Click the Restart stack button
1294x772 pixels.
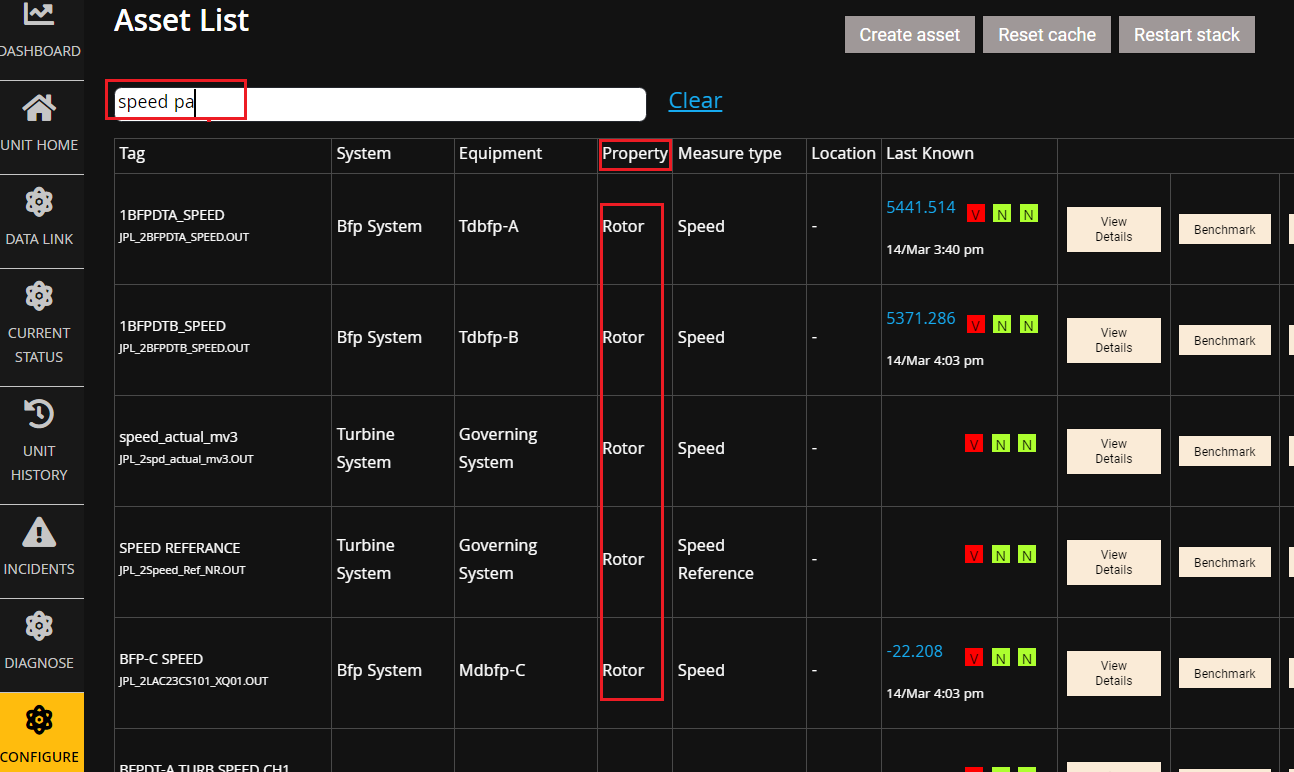click(x=1186, y=35)
